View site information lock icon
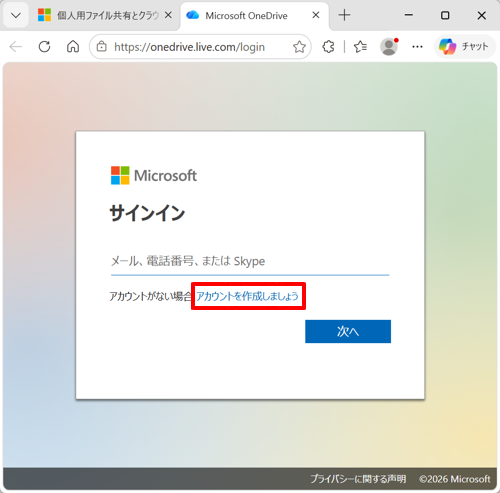The width and height of the screenshot is (500, 493). [102, 47]
